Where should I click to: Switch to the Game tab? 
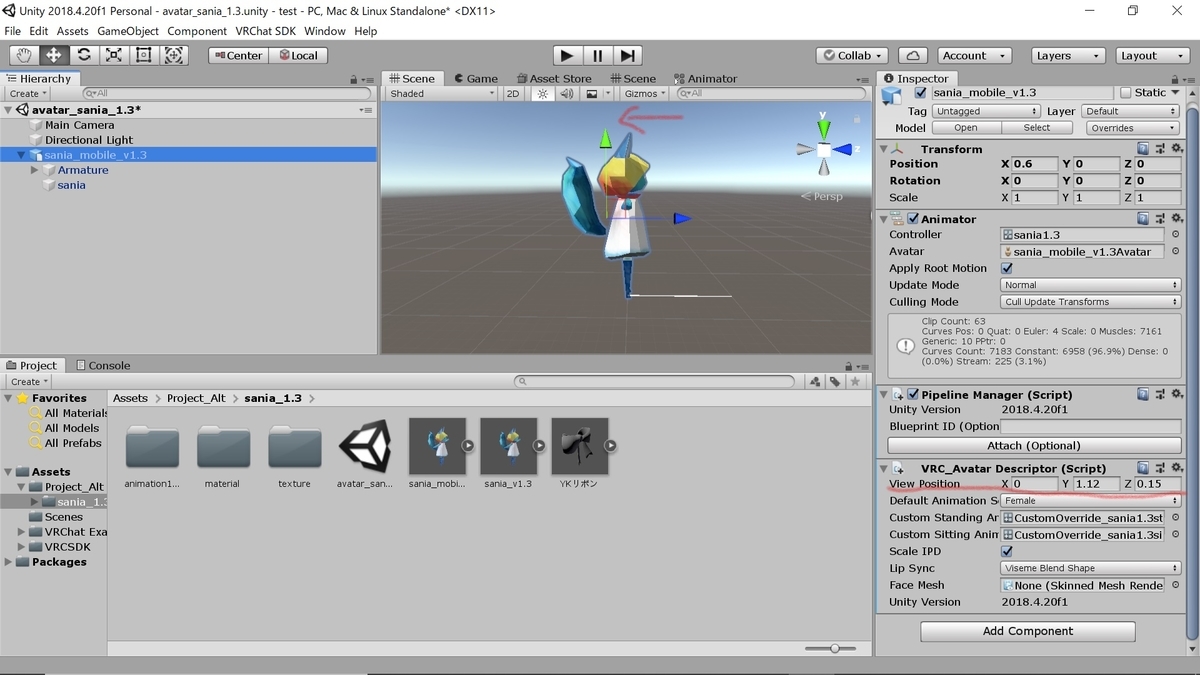pos(475,78)
